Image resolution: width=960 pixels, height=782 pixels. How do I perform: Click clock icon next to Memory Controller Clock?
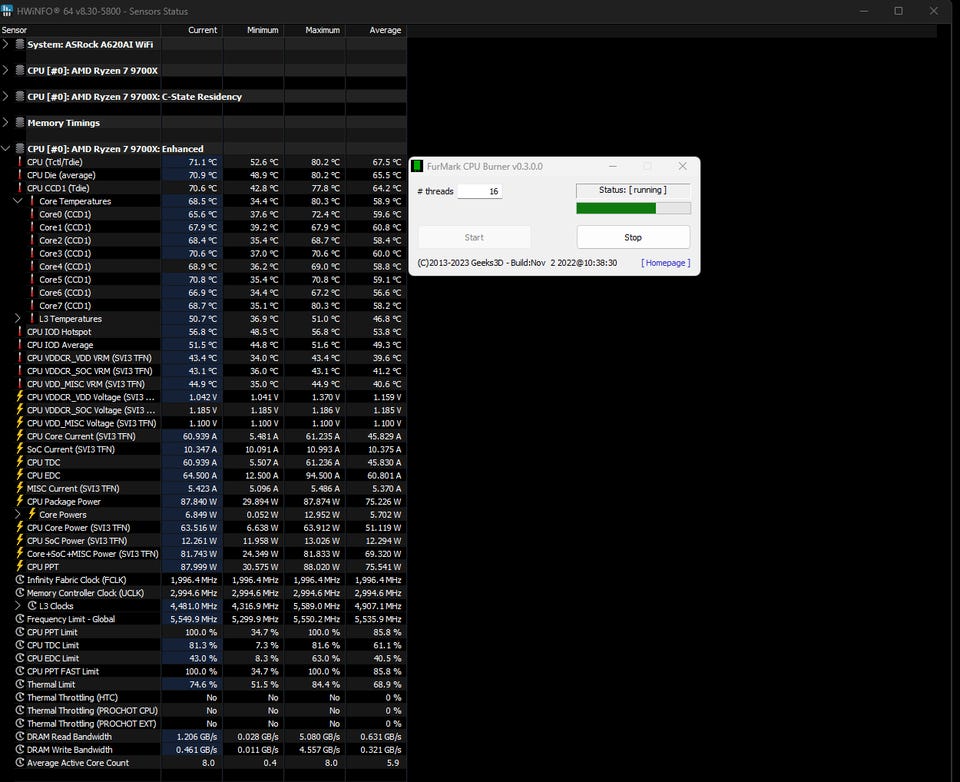coord(20,592)
